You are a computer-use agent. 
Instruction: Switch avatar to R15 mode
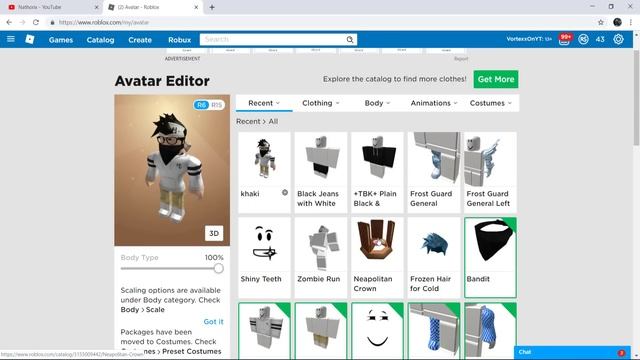[x=216, y=105]
